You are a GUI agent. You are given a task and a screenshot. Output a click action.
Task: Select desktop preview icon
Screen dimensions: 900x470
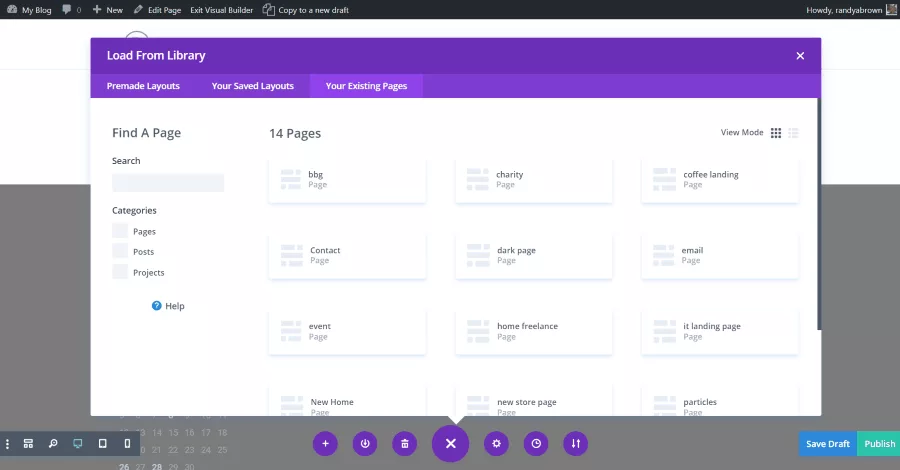click(77, 444)
